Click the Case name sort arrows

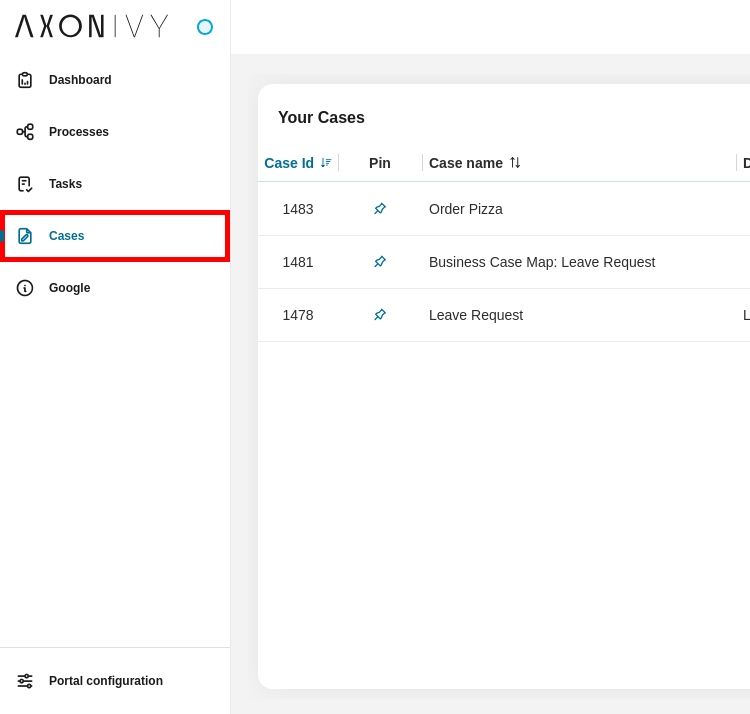pyautogui.click(x=515, y=163)
